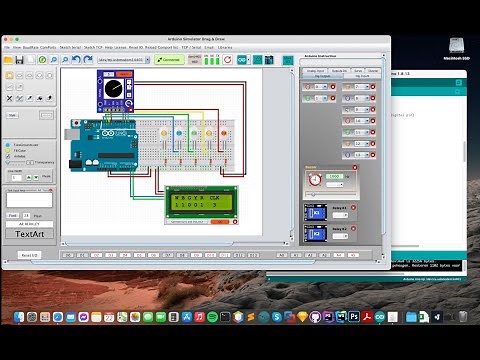Open buzzer pin dropdown under Hz field
The height and width of the screenshot is (360, 480).
pyautogui.click(x=335, y=185)
